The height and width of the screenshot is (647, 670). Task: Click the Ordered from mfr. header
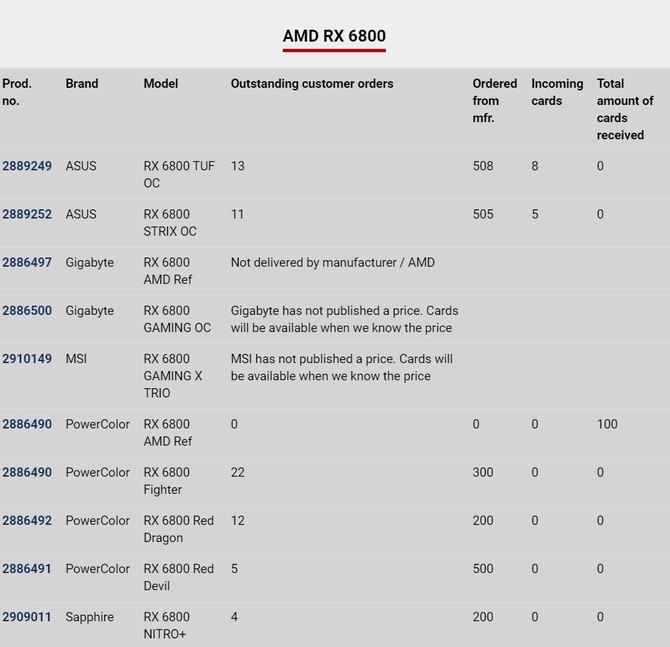pyautogui.click(x=495, y=101)
